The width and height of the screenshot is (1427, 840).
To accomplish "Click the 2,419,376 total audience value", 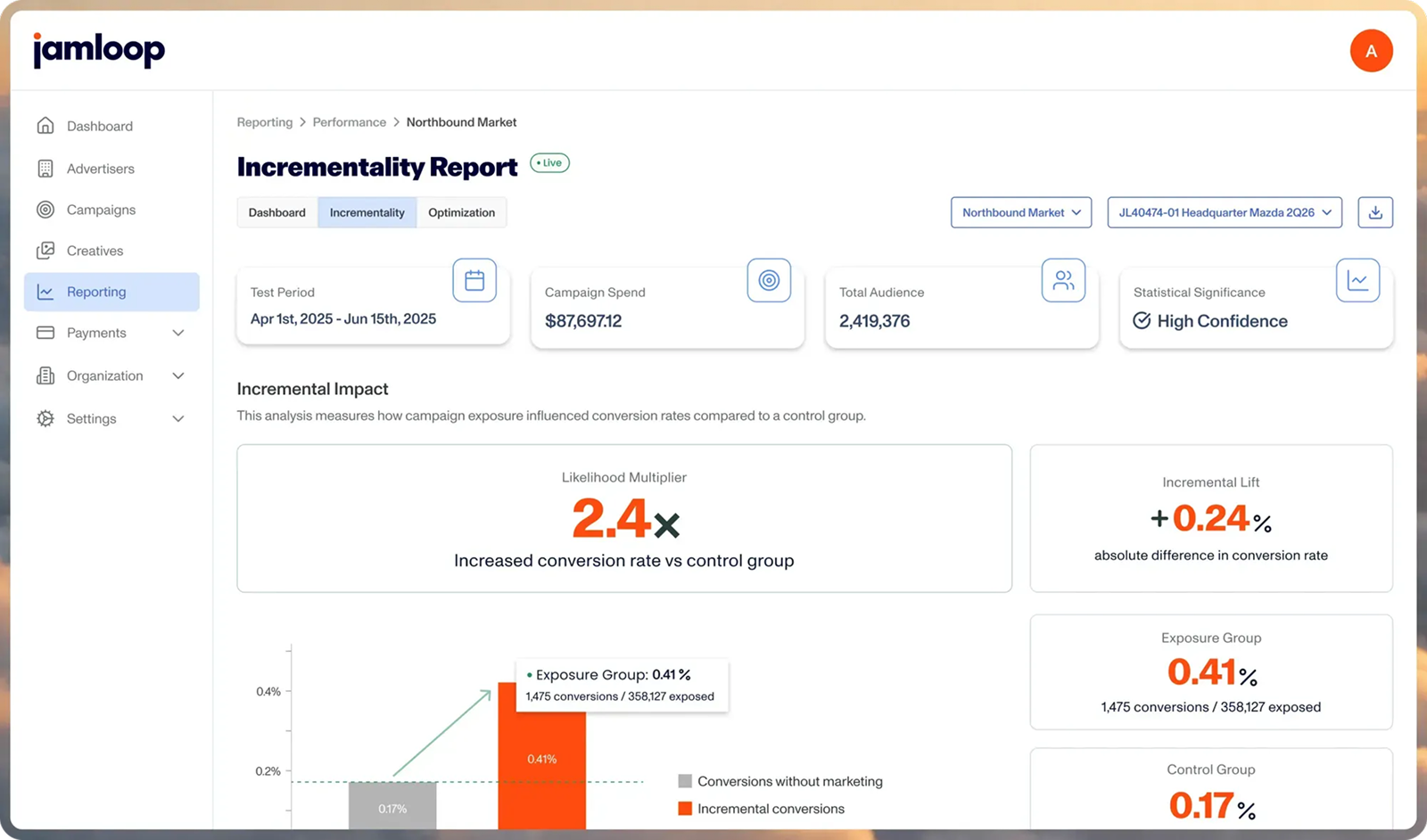I will [874, 321].
